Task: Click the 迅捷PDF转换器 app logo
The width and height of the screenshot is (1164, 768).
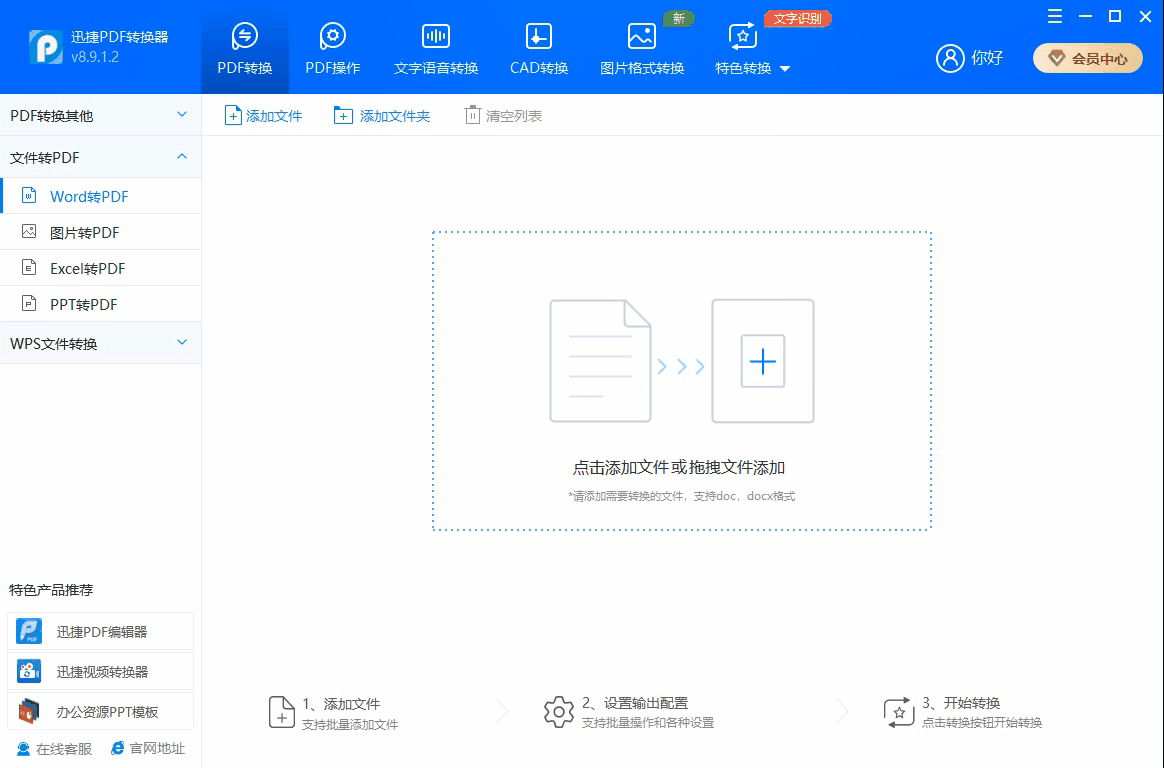Action: (x=45, y=47)
